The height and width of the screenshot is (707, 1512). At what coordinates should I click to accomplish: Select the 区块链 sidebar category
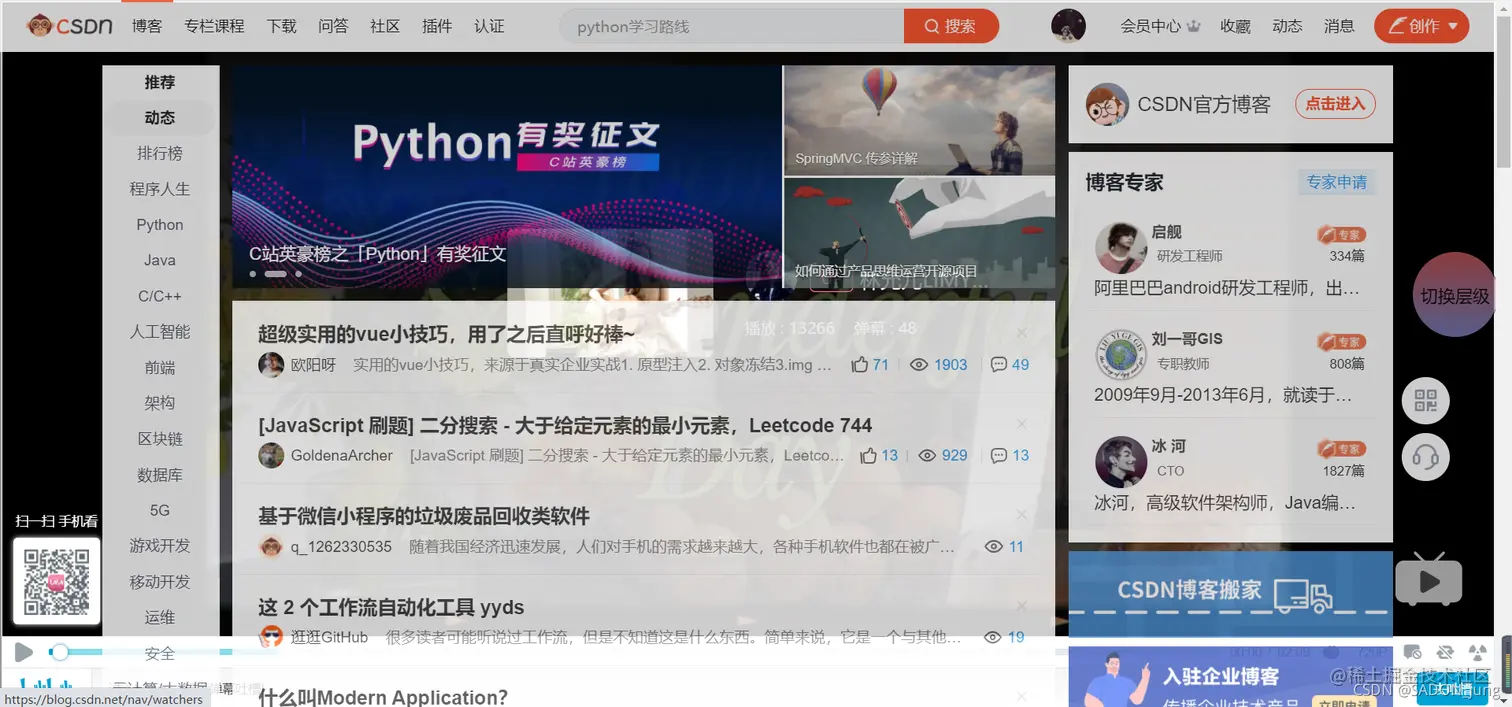(x=160, y=439)
